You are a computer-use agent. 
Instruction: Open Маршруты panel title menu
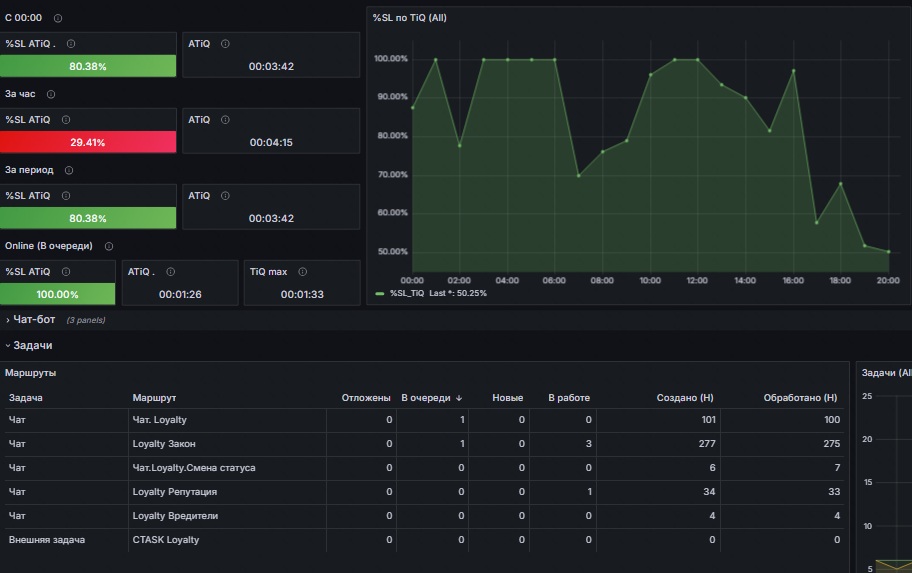(x=30, y=373)
